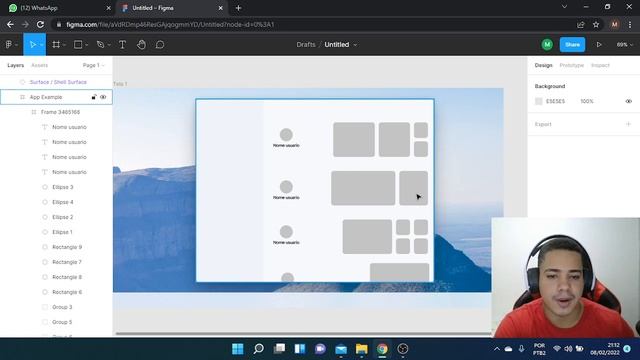Reload the Figma page
This screenshot has width=640, height=360.
[40, 24]
